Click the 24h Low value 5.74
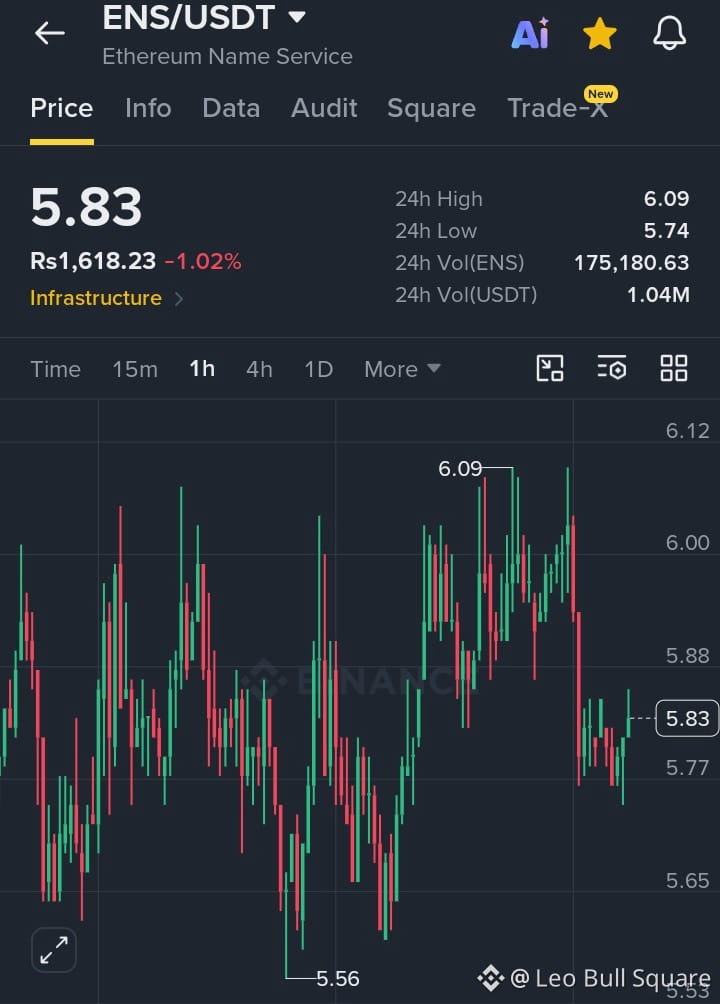This screenshot has height=1004, width=720. pyautogui.click(x=666, y=231)
